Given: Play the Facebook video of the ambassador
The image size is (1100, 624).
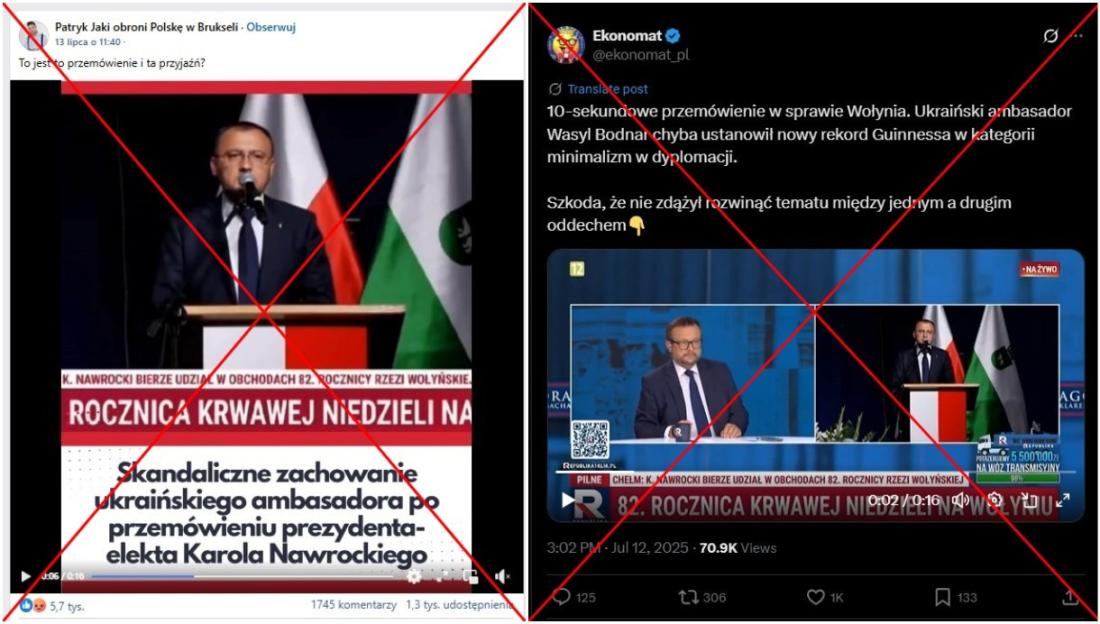Looking at the screenshot, I should [x=26, y=576].
